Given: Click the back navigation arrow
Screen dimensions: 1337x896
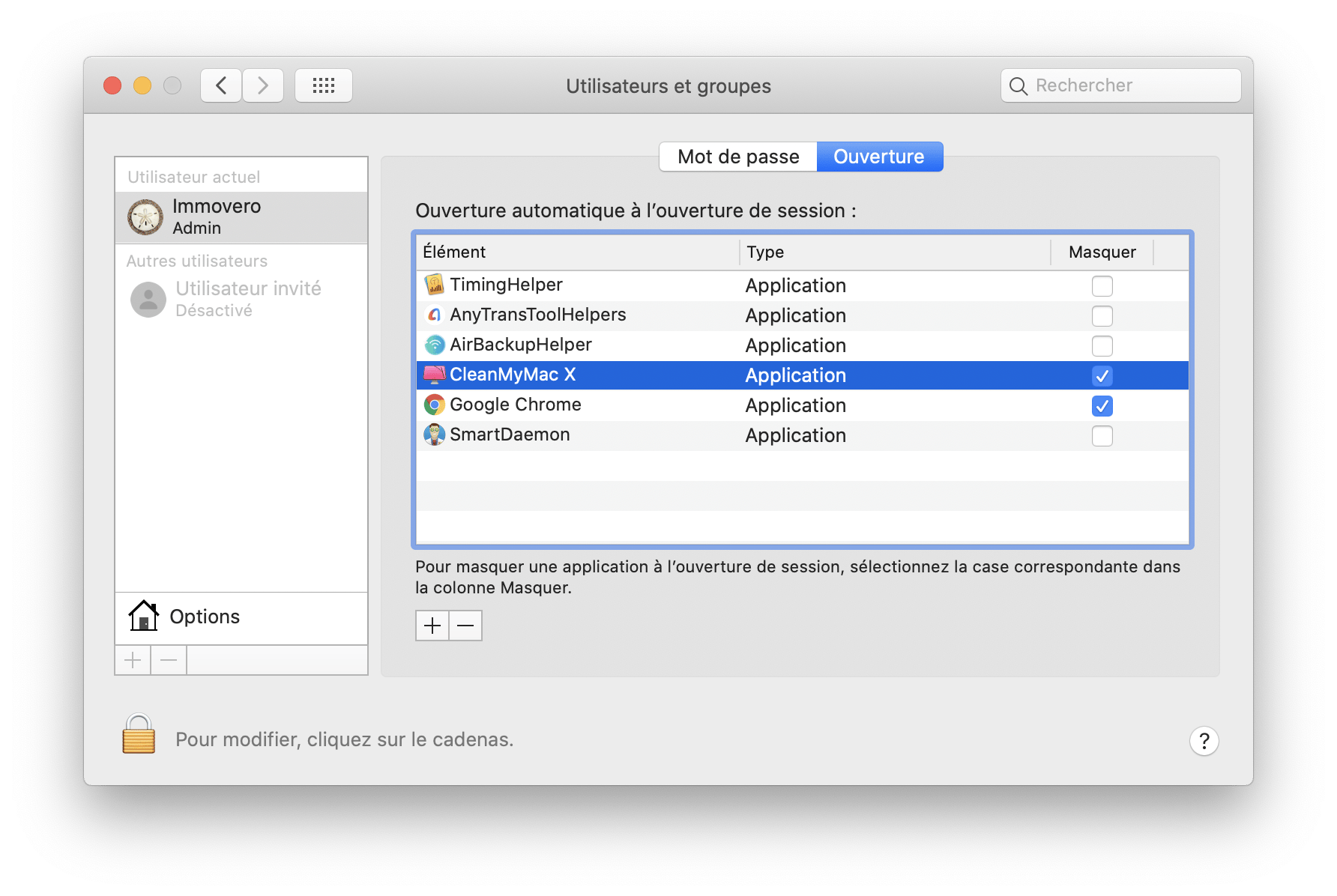Looking at the screenshot, I should (221, 85).
